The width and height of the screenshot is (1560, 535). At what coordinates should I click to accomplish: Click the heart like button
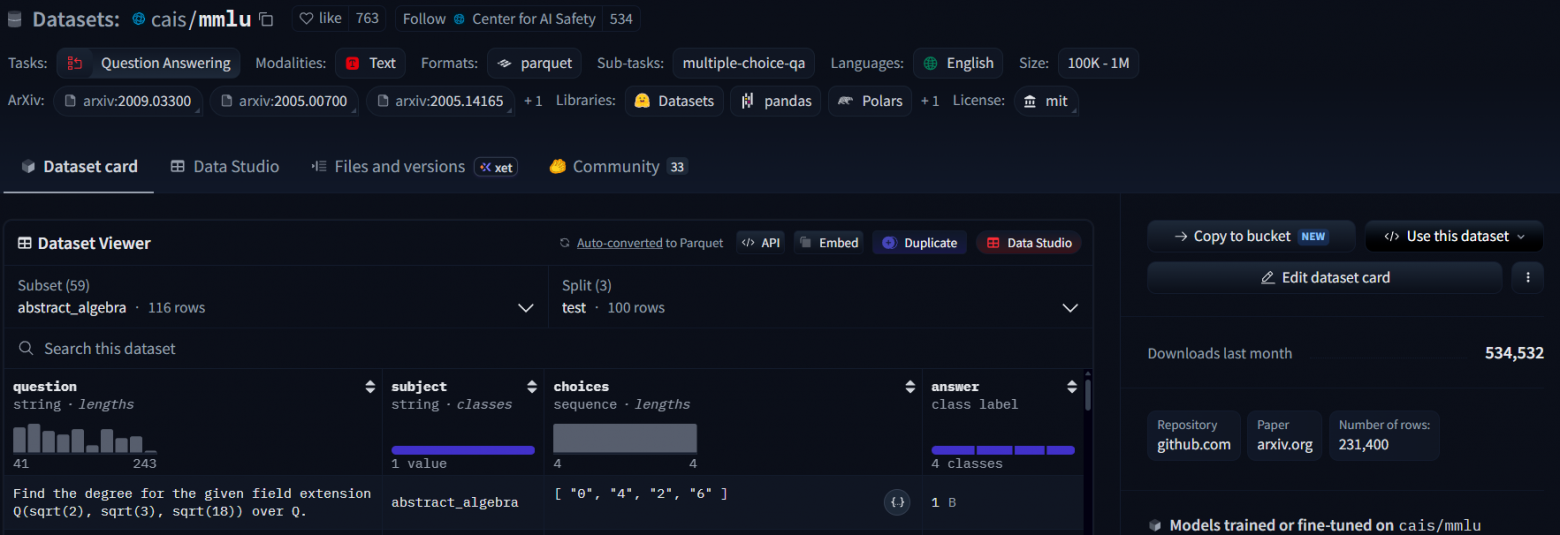coord(320,18)
